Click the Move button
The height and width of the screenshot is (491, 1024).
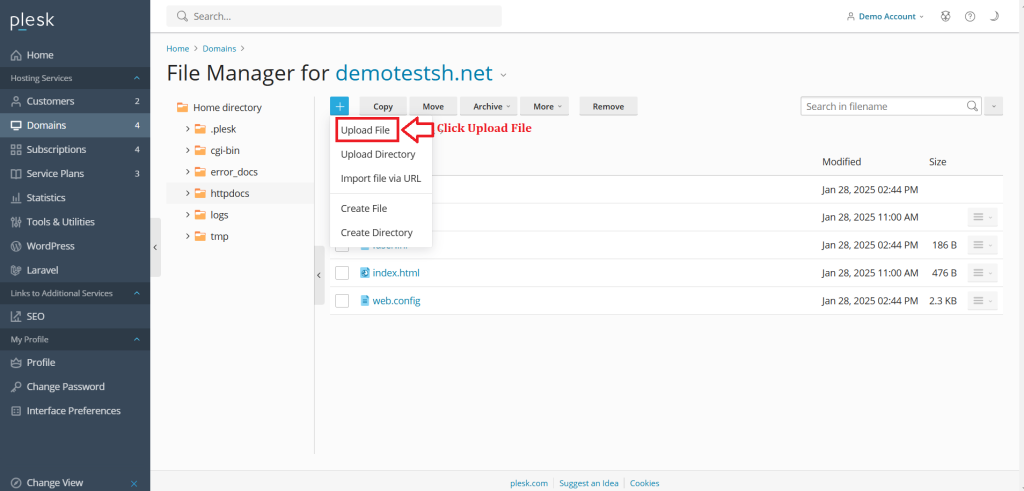coord(433,106)
